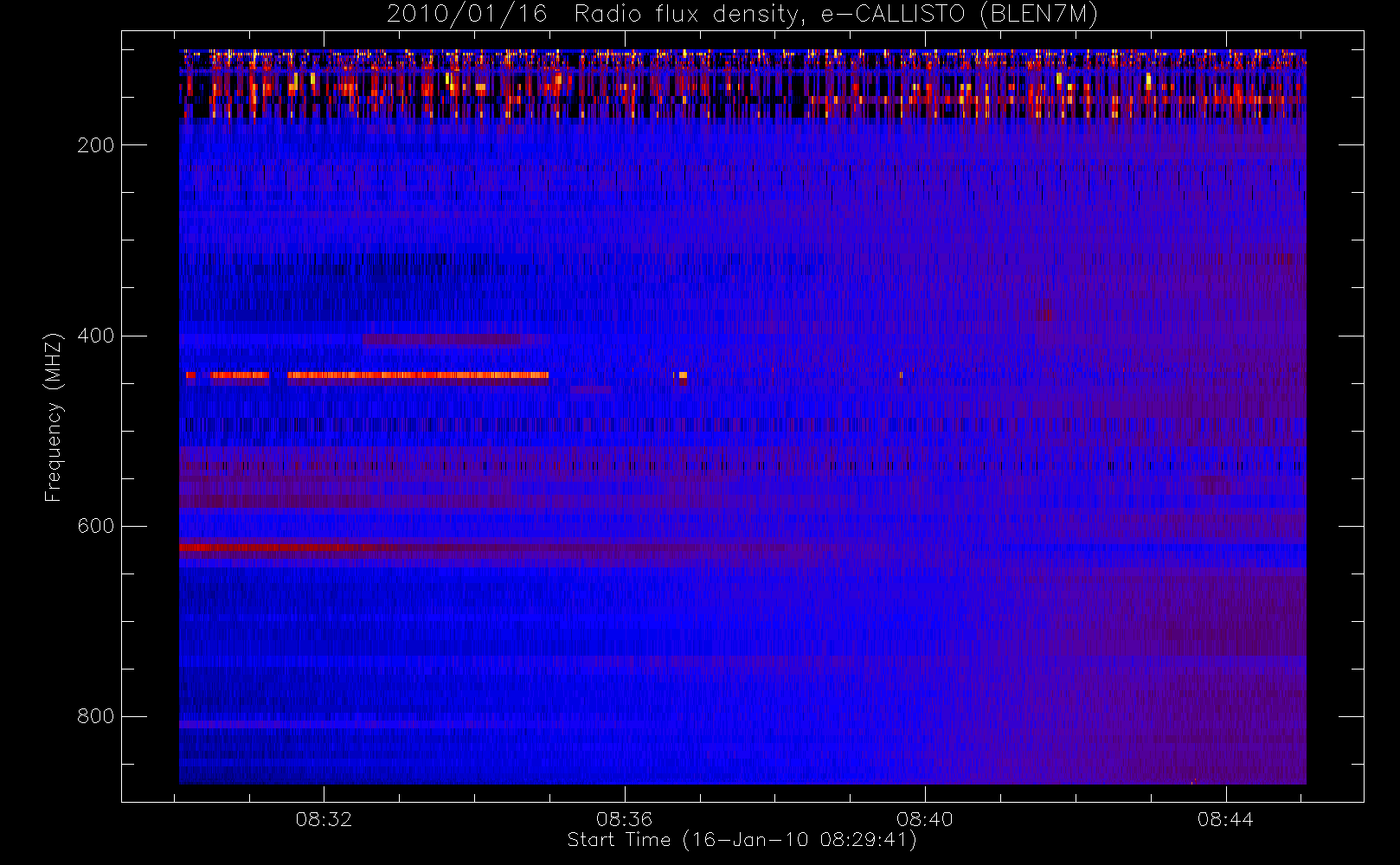1400x865 pixels.
Task: Click the '400' frequency tick label
Action: (96, 336)
